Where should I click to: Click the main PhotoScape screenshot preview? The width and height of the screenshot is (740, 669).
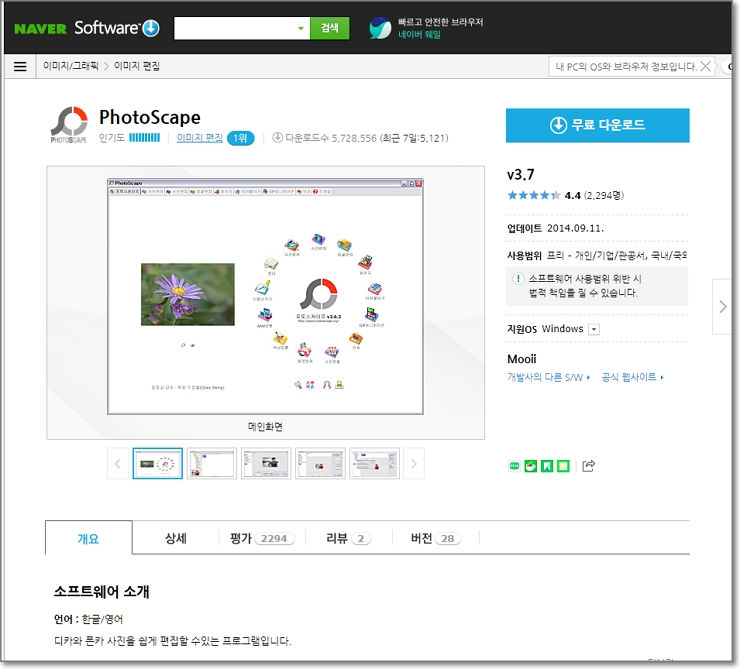[265, 296]
